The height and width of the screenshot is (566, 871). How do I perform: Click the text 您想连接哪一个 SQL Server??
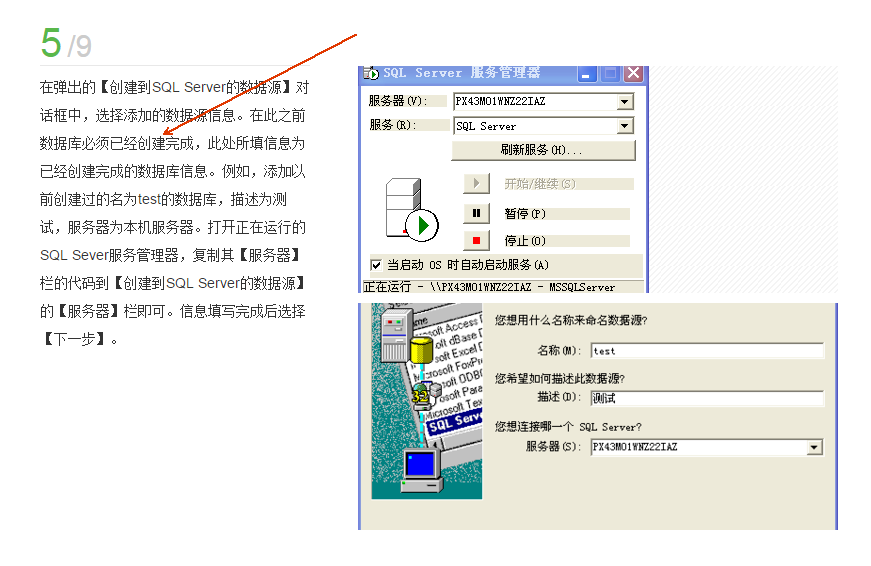tap(568, 427)
